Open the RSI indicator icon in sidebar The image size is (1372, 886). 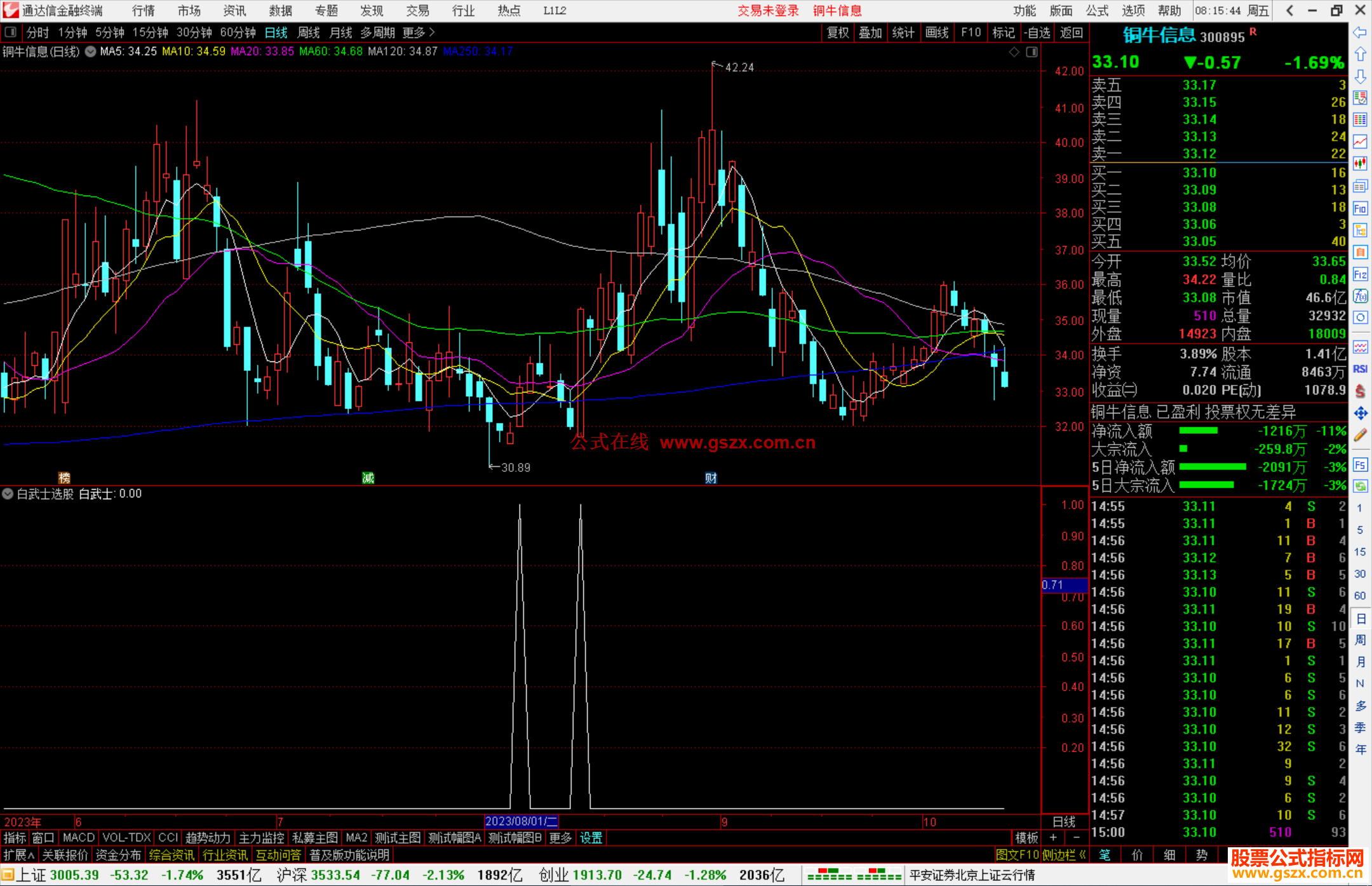tap(1360, 369)
